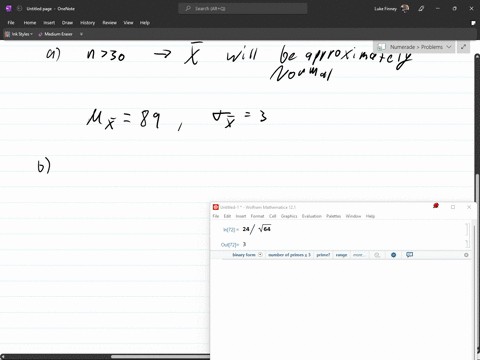Open the Mathematica Help menu
The width and height of the screenshot is (480, 360).
coord(370,216)
